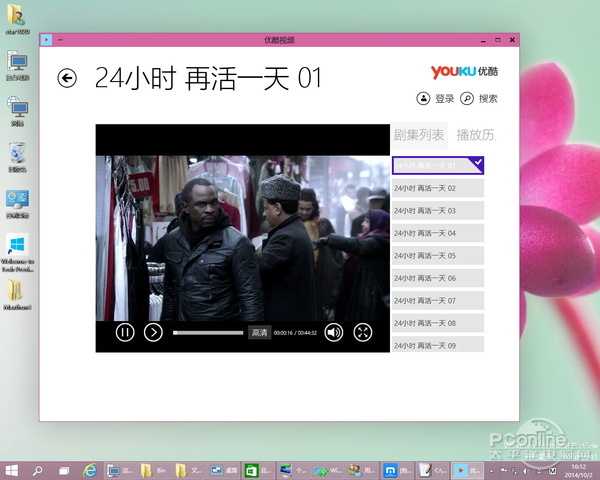
Task: Pause the video playback
Action: (125, 332)
